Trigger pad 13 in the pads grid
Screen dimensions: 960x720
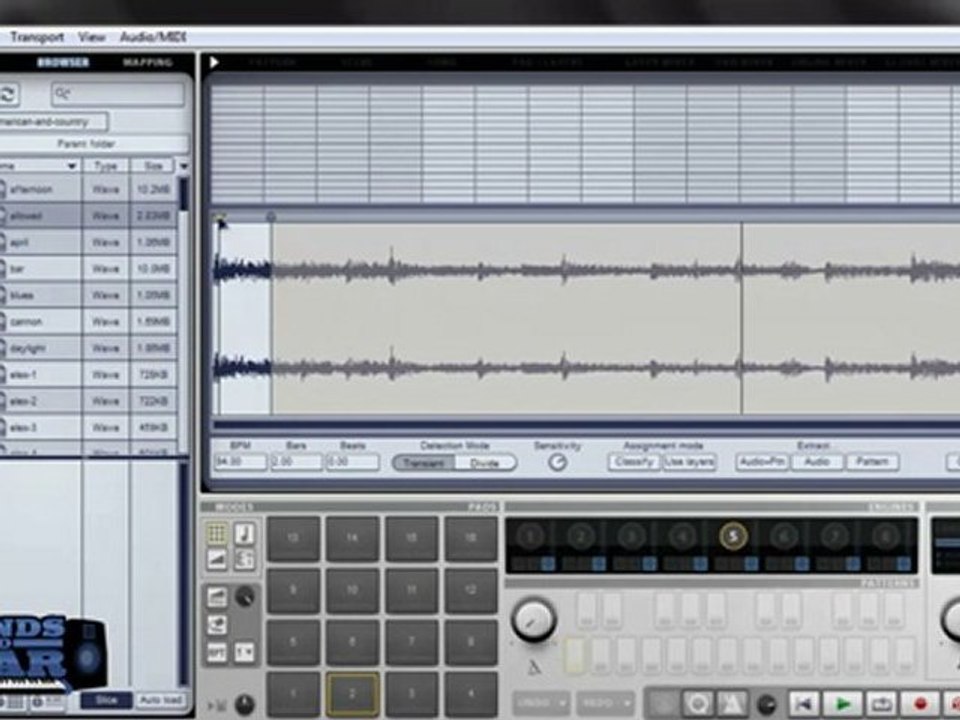point(293,538)
